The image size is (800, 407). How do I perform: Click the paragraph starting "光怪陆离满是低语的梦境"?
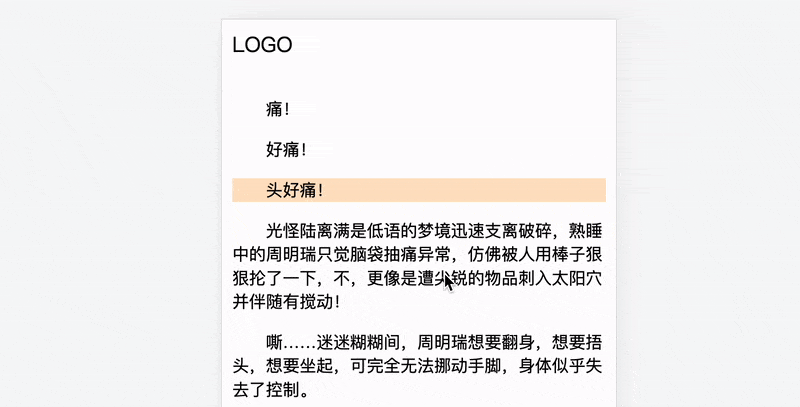pos(418,266)
